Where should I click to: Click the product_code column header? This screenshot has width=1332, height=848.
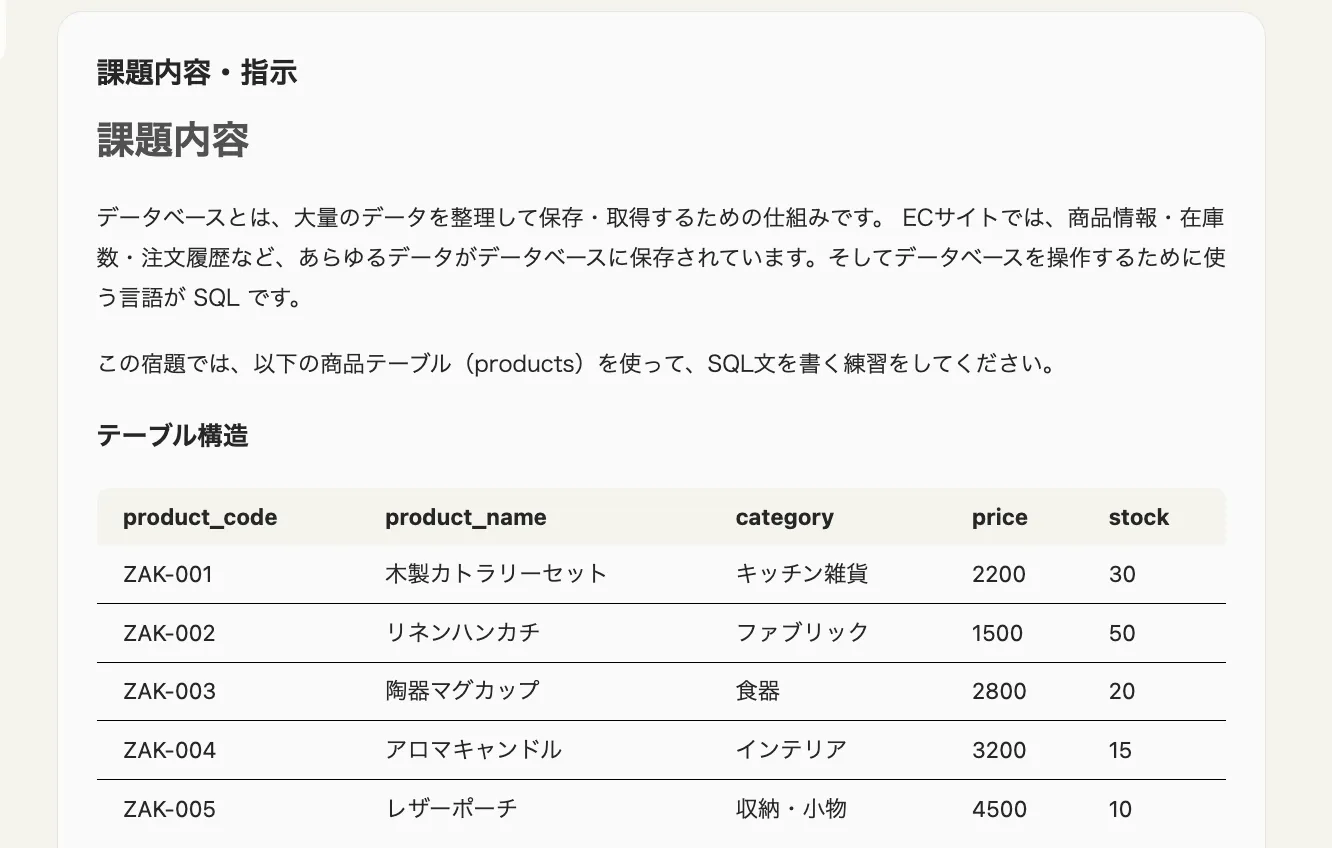tap(200, 517)
